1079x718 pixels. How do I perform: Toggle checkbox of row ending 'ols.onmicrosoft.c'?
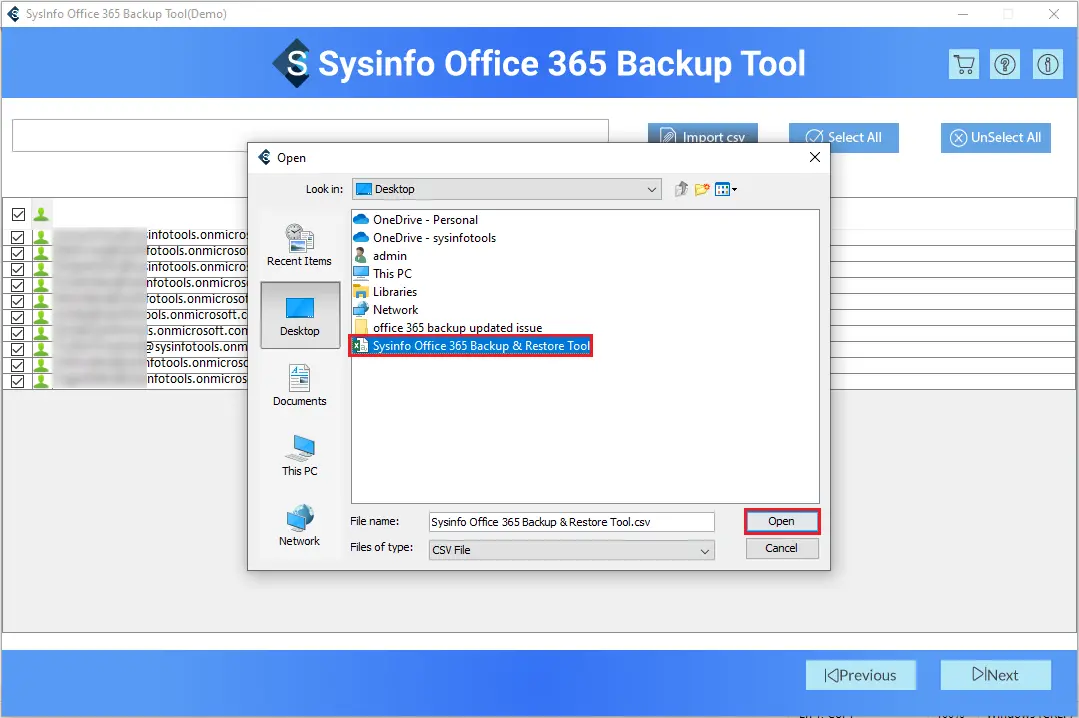coord(18,317)
